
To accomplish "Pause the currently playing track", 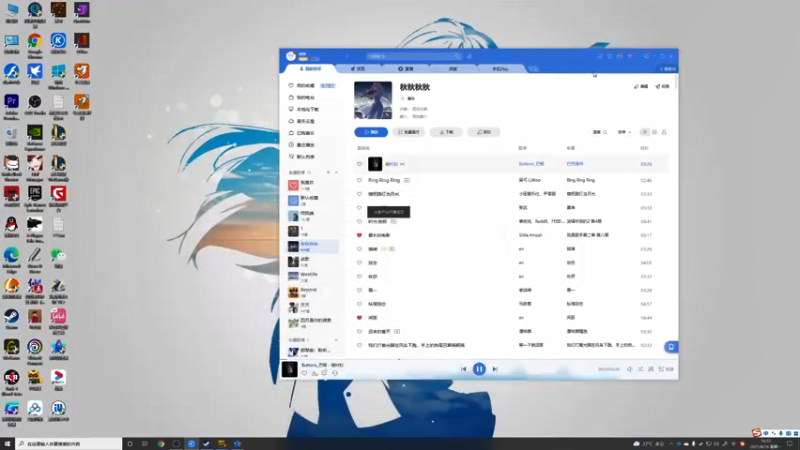I will pyautogui.click(x=479, y=369).
